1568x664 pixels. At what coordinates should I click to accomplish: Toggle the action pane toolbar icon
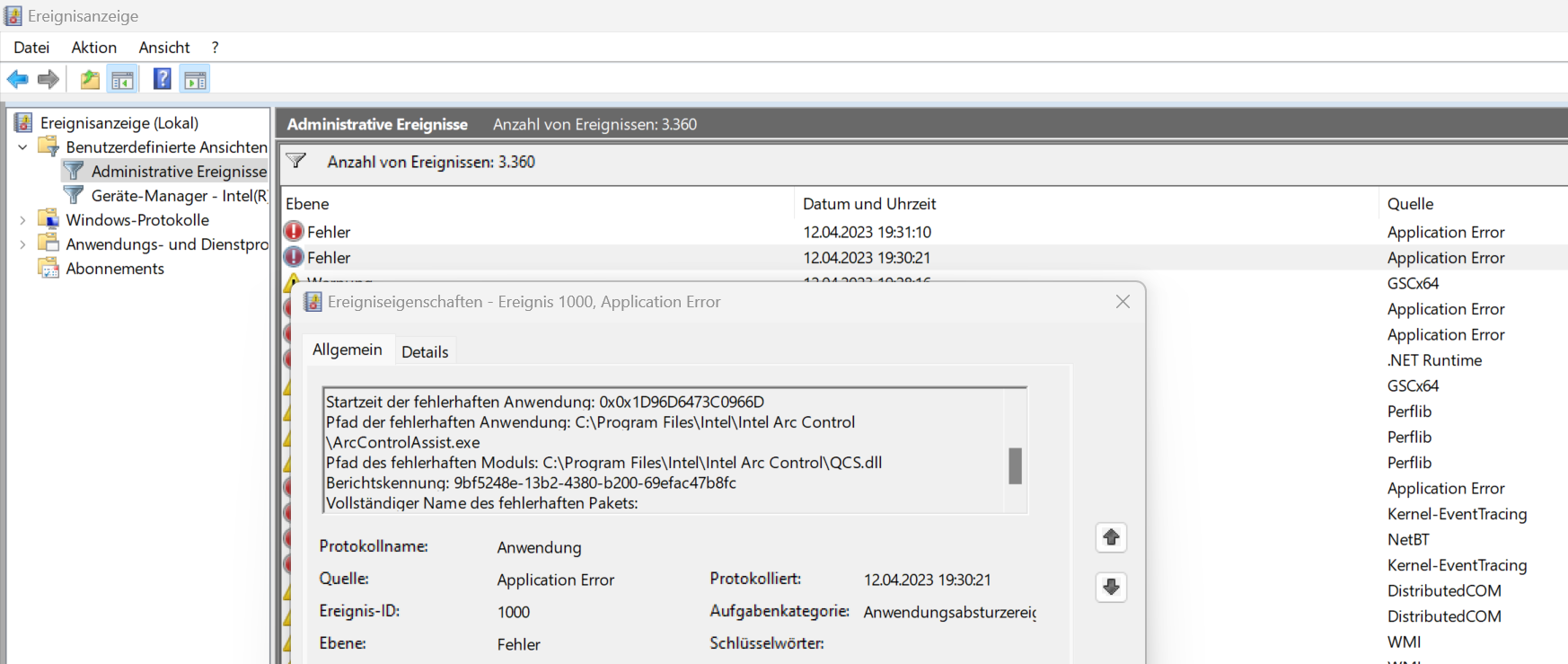click(195, 80)
